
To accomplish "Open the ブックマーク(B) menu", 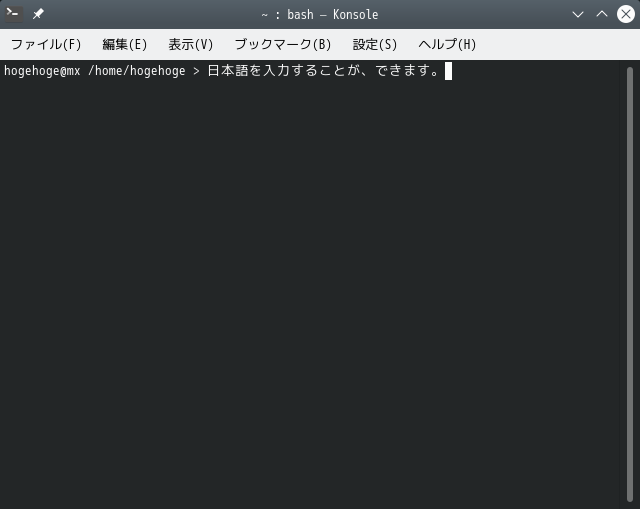I will point(283,44).
